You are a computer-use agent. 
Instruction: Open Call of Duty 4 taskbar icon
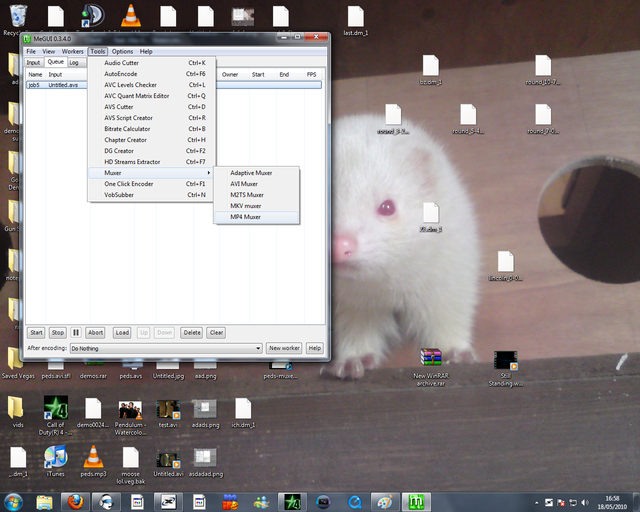[292, 502]
